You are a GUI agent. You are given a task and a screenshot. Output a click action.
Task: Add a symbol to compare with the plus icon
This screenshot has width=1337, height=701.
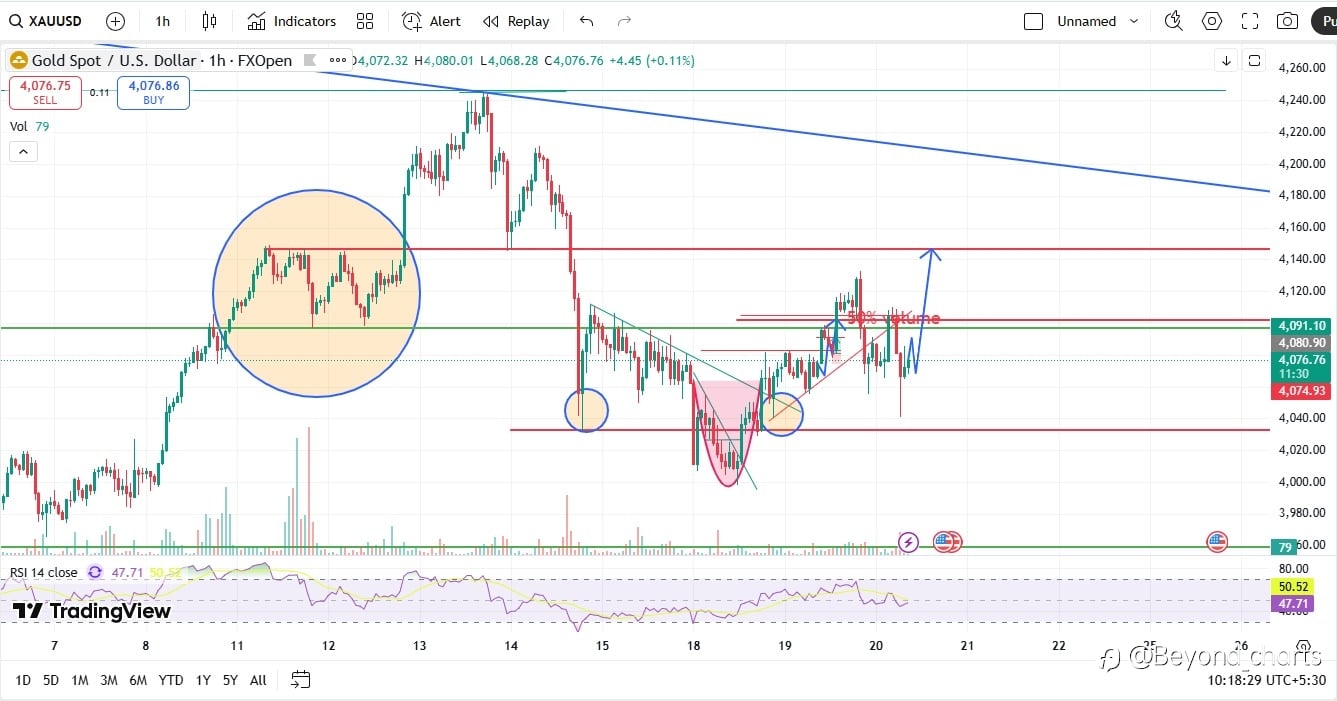(x=116, y=21)
